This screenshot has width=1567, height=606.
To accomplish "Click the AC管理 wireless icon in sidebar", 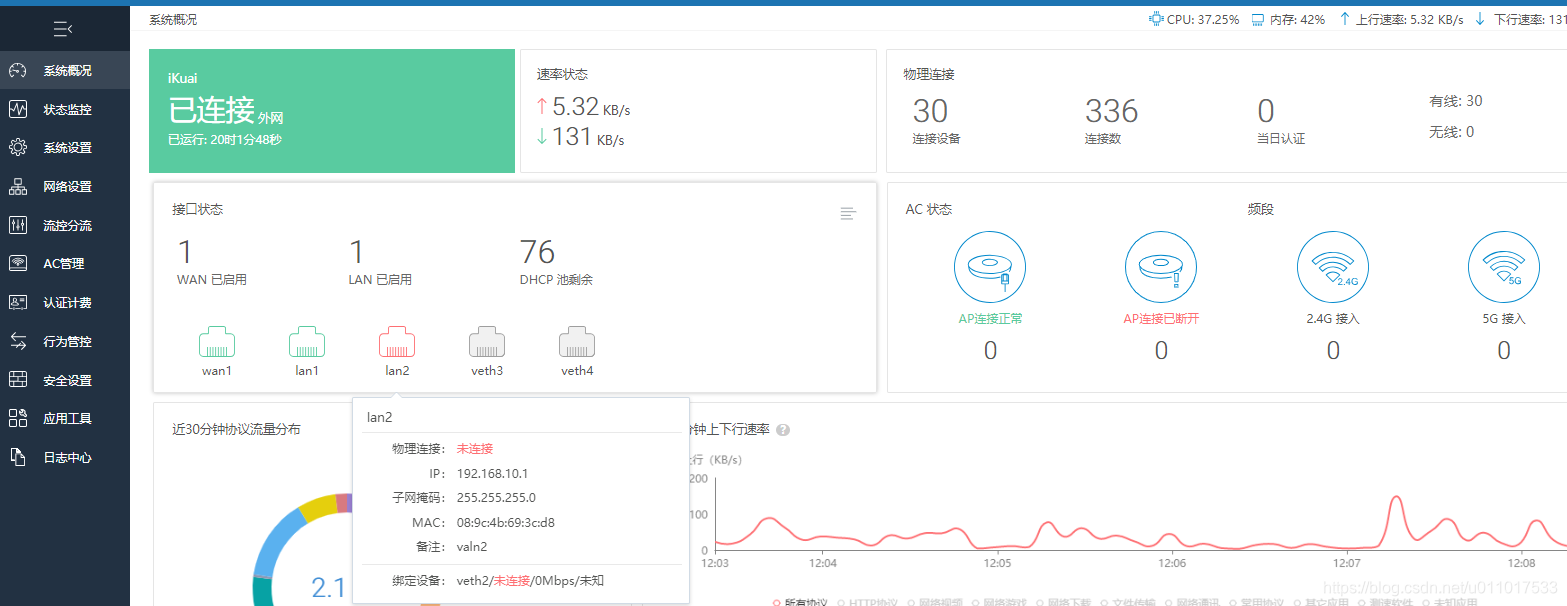I will tap(17, 264).
